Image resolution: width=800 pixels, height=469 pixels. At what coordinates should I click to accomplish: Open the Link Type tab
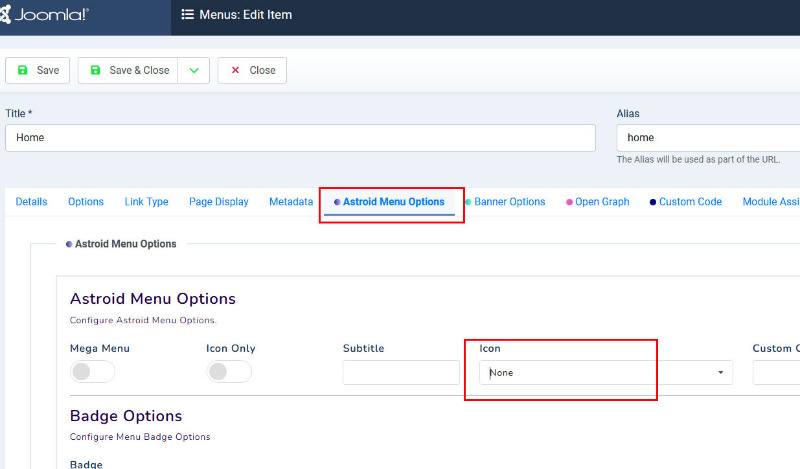146,202
